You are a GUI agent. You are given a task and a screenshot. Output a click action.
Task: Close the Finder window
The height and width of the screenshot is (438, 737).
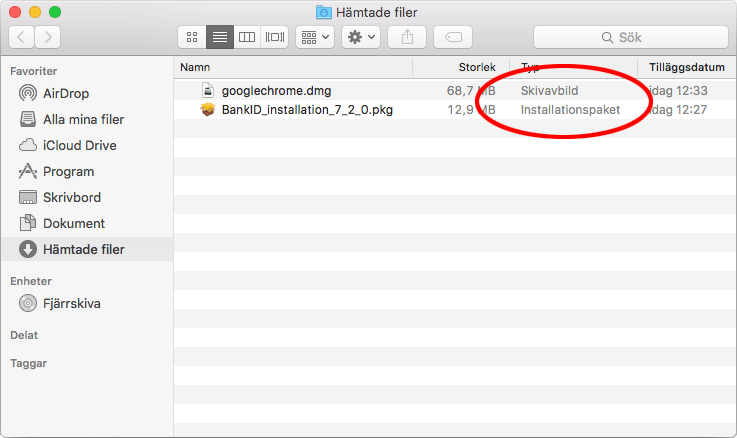[x=15, y=12]
